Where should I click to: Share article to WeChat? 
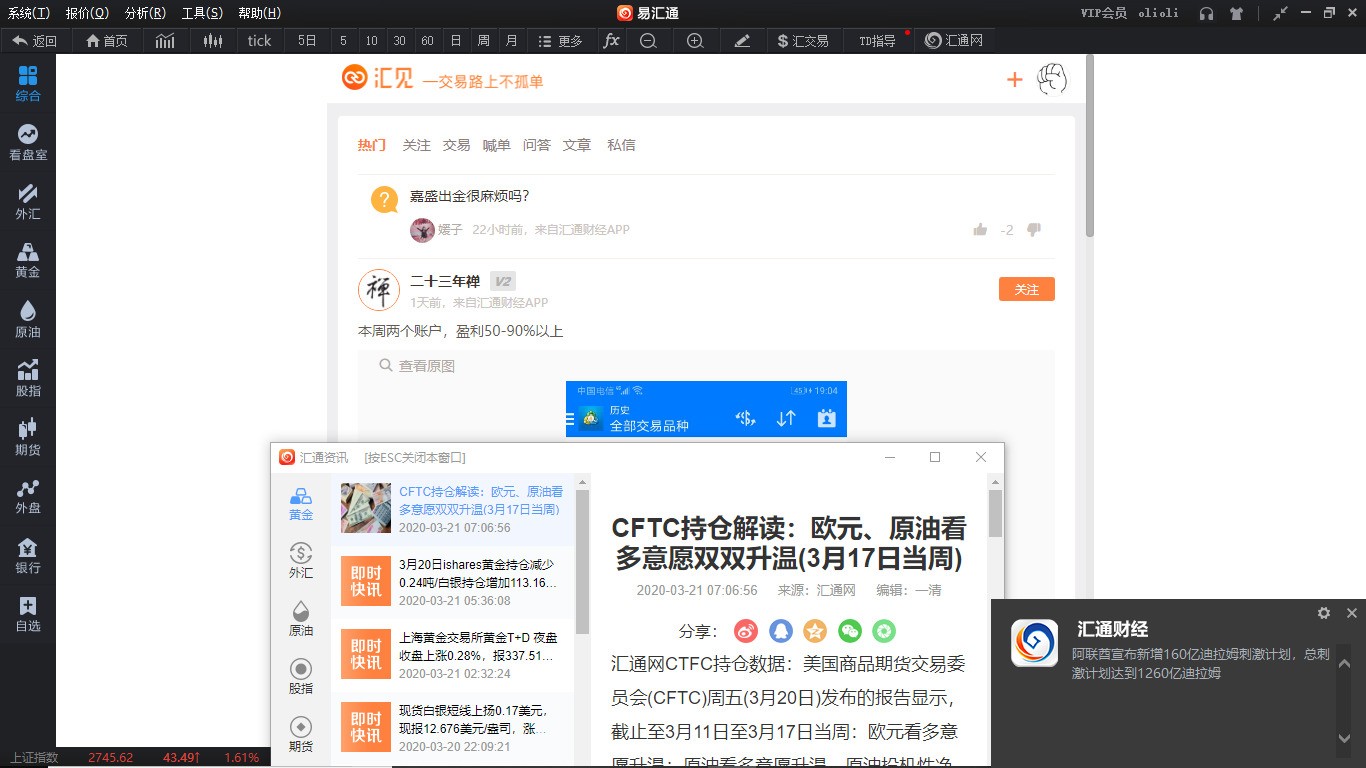pos(849,631)
